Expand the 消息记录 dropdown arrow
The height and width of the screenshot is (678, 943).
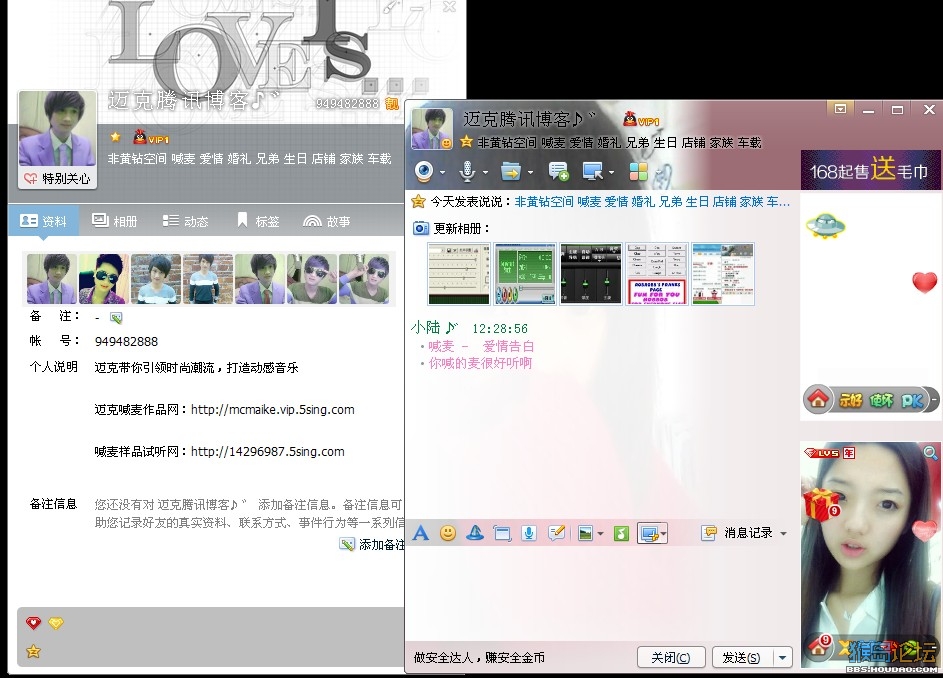point(783,534)
